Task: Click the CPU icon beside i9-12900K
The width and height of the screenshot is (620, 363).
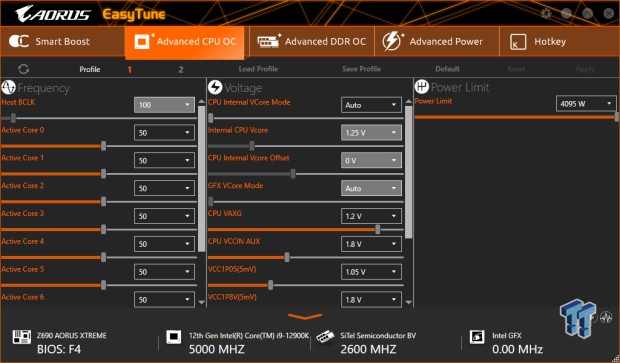Action: (x=174, y=337)
